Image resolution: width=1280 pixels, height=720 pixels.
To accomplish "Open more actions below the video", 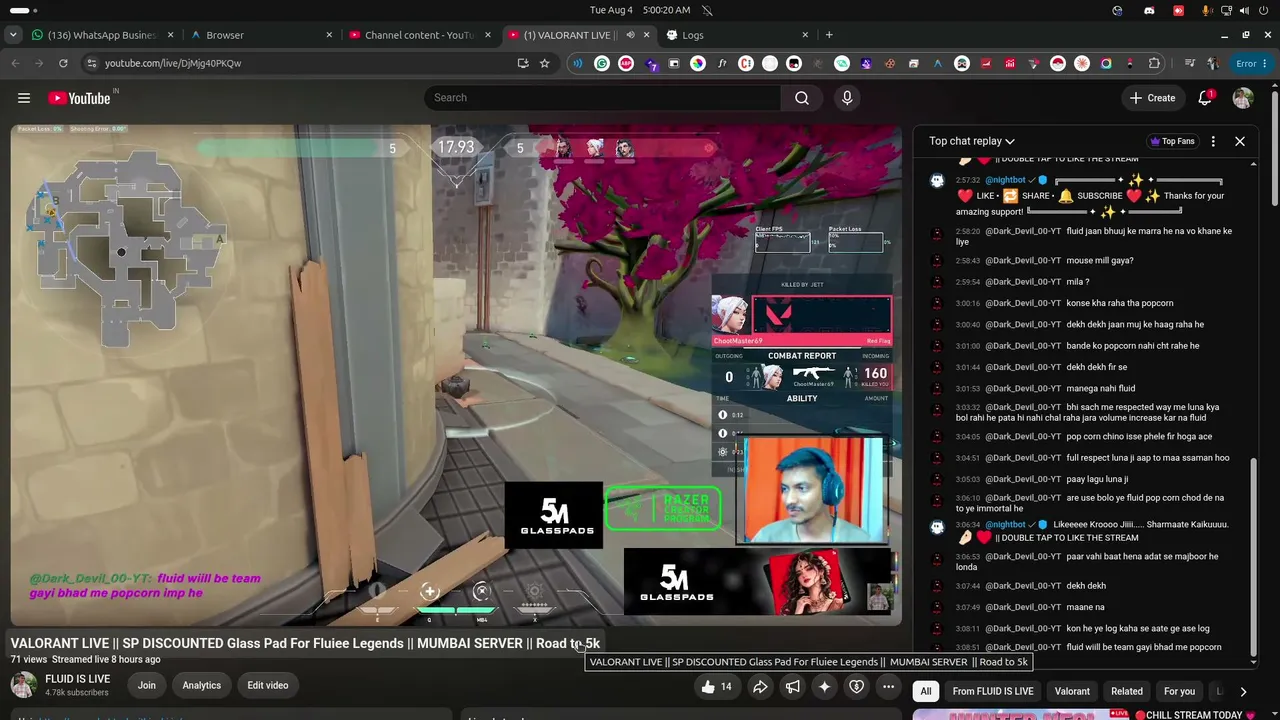I will (888, 687).
